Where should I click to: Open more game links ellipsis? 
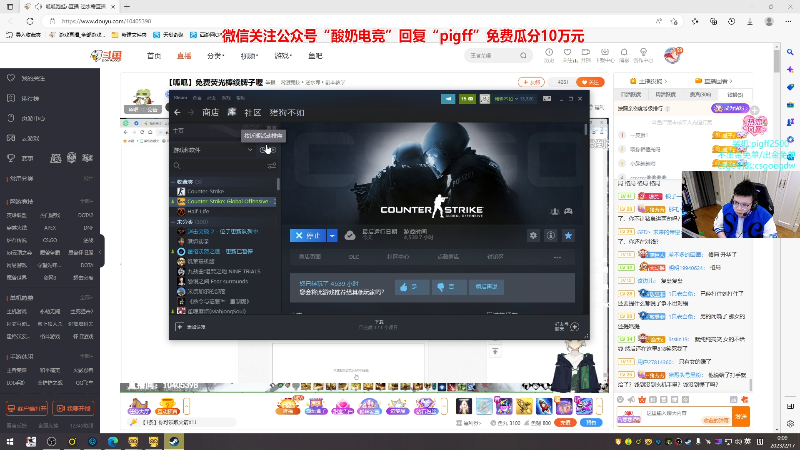[557, 257]
